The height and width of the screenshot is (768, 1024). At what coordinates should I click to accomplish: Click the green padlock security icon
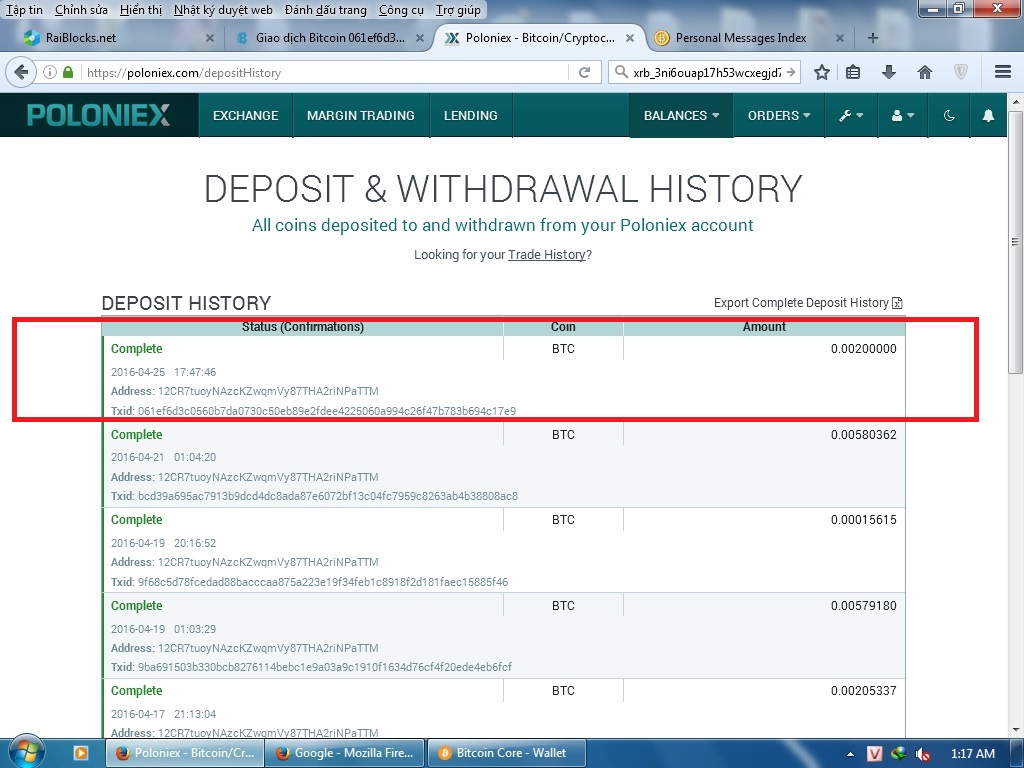click(x=68, y=72)
